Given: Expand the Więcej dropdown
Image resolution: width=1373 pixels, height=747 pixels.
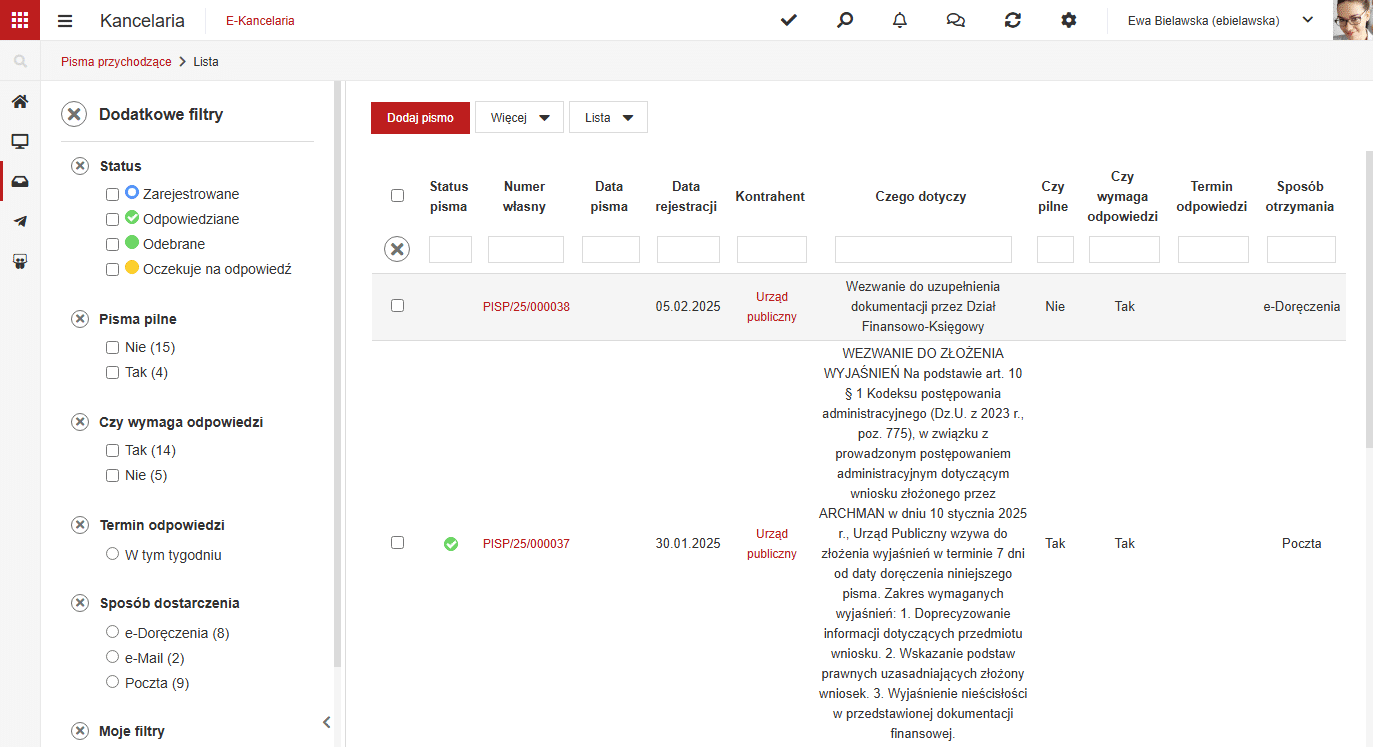Looking at the screenshot, I should click(519, 117).
